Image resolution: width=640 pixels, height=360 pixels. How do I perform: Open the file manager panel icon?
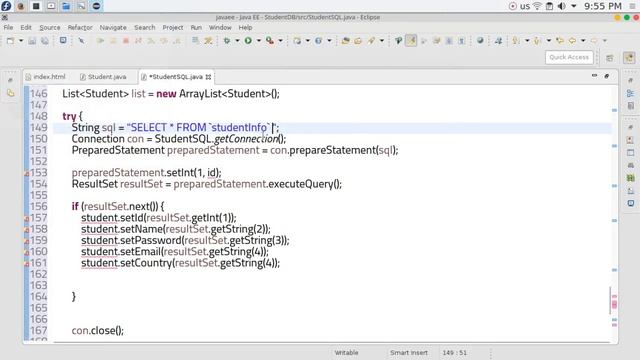66,6
